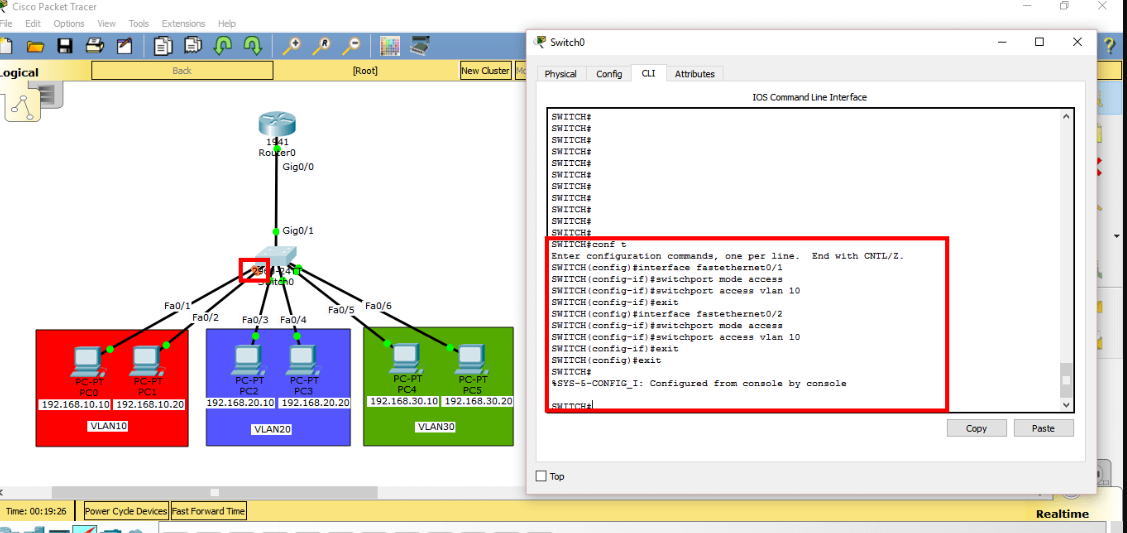Click the Time: 00:19:26 status text
The width and height of the screenshot is (1127, 533).
point(37,511)
